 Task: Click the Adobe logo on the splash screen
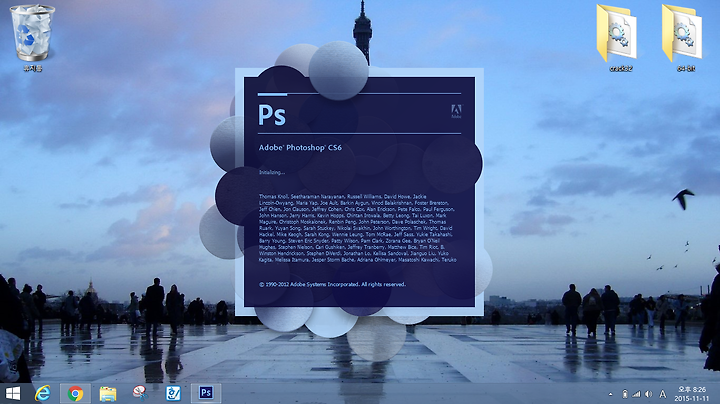coord(456,111)
